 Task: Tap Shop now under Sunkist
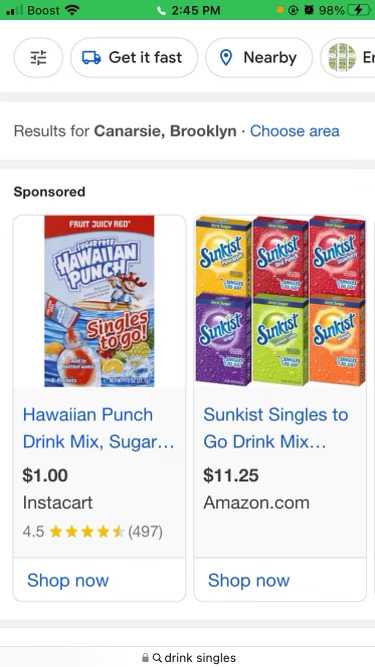(x=249, y=580)
